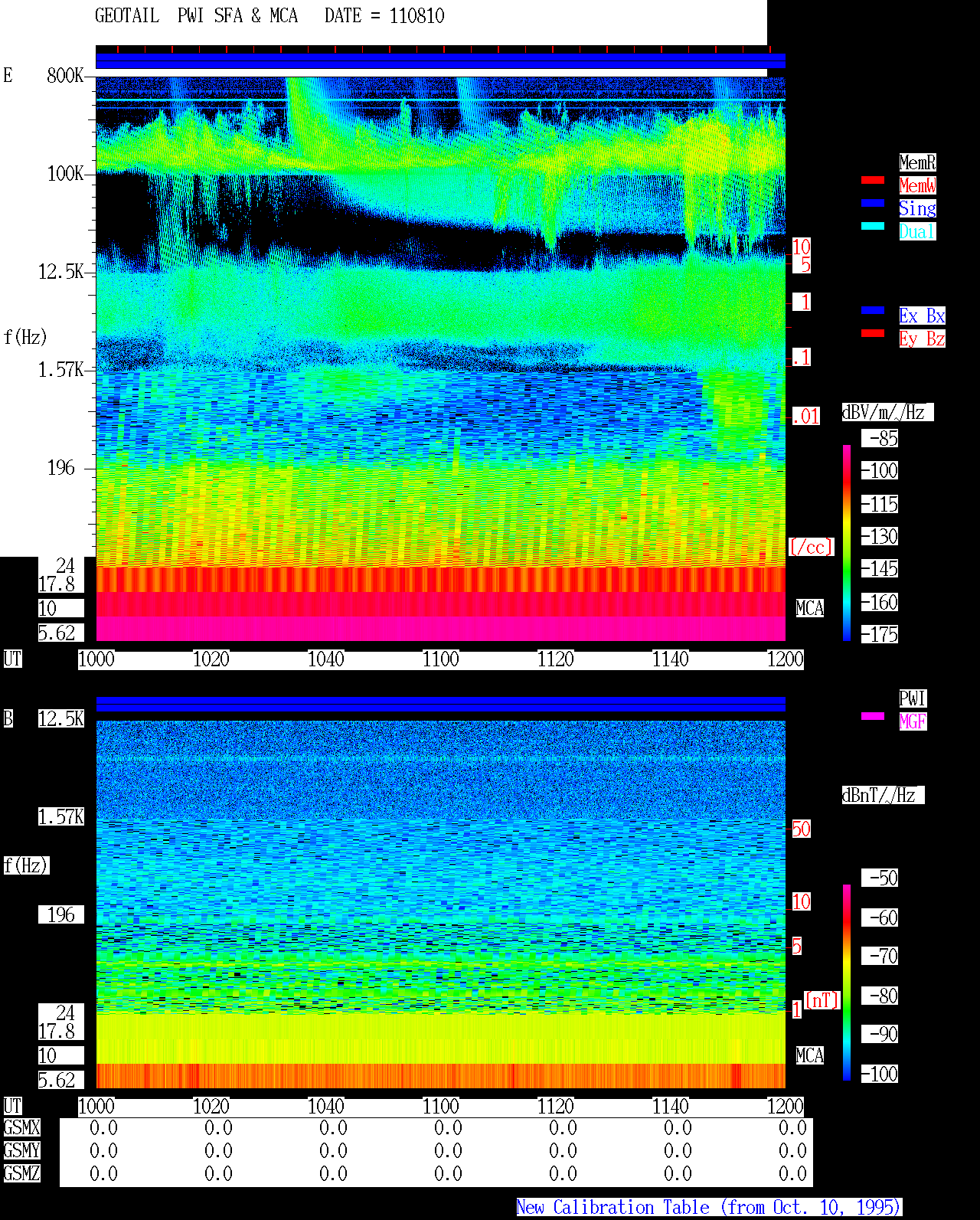
Task: Click the -175 color scale value
Action: [880, 634]
